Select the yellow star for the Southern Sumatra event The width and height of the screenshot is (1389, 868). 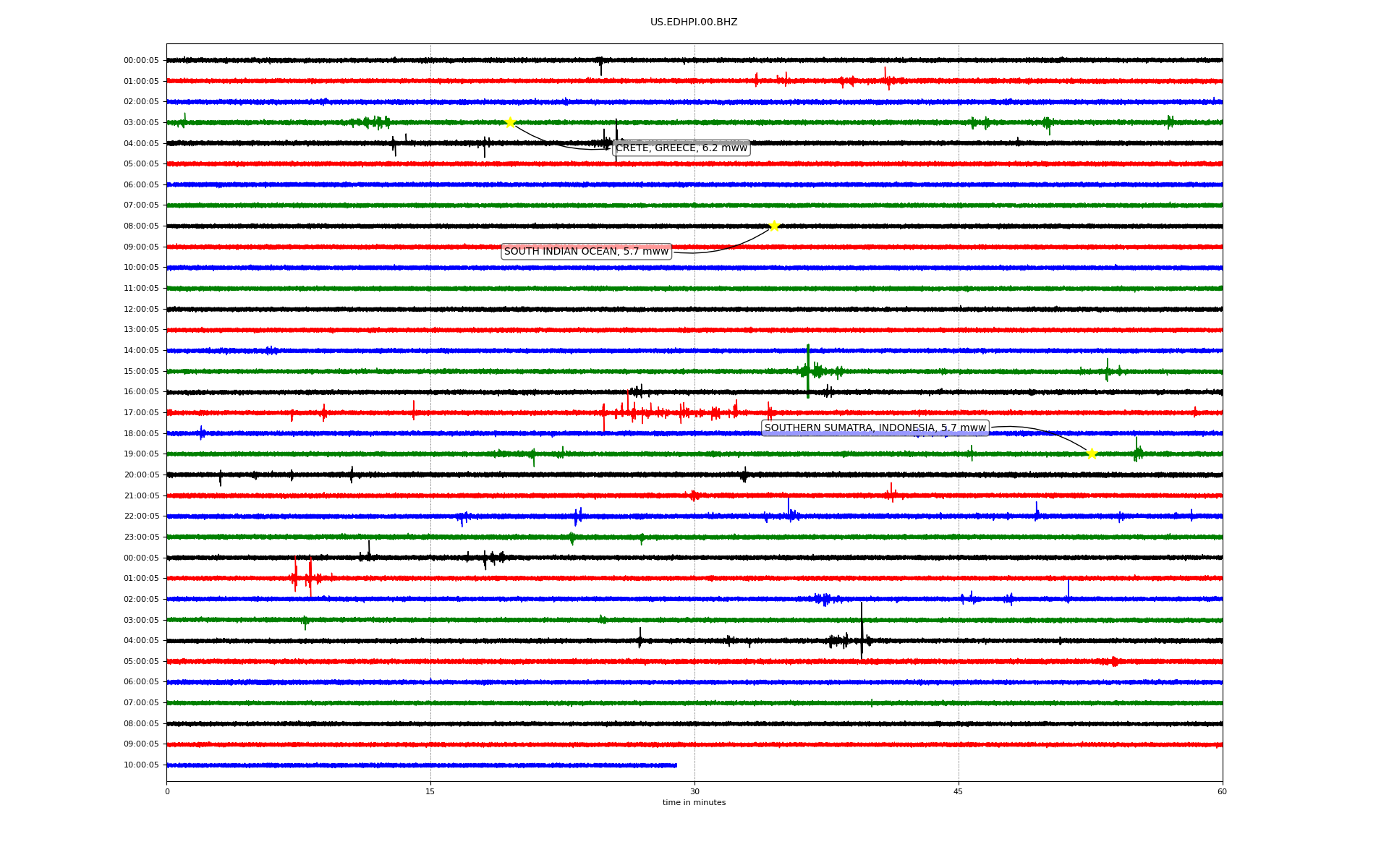coord(1092,454)
